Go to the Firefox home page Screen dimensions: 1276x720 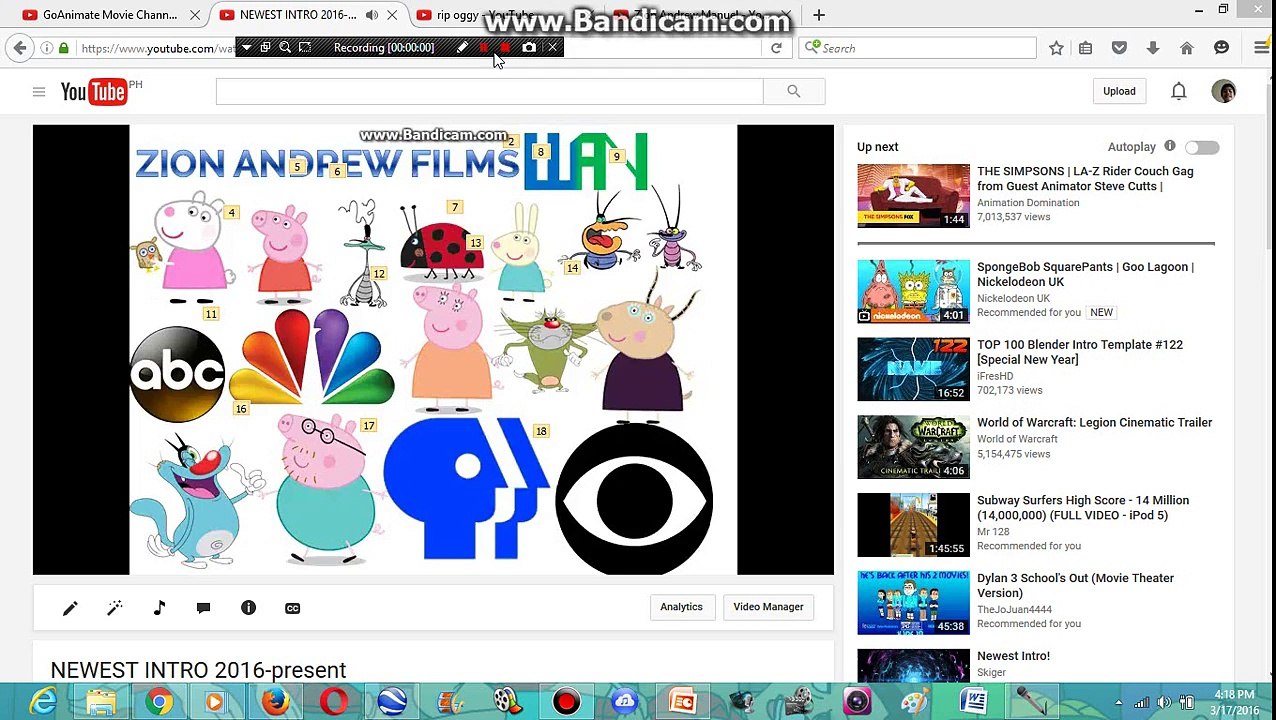(x=1187, y=48)
